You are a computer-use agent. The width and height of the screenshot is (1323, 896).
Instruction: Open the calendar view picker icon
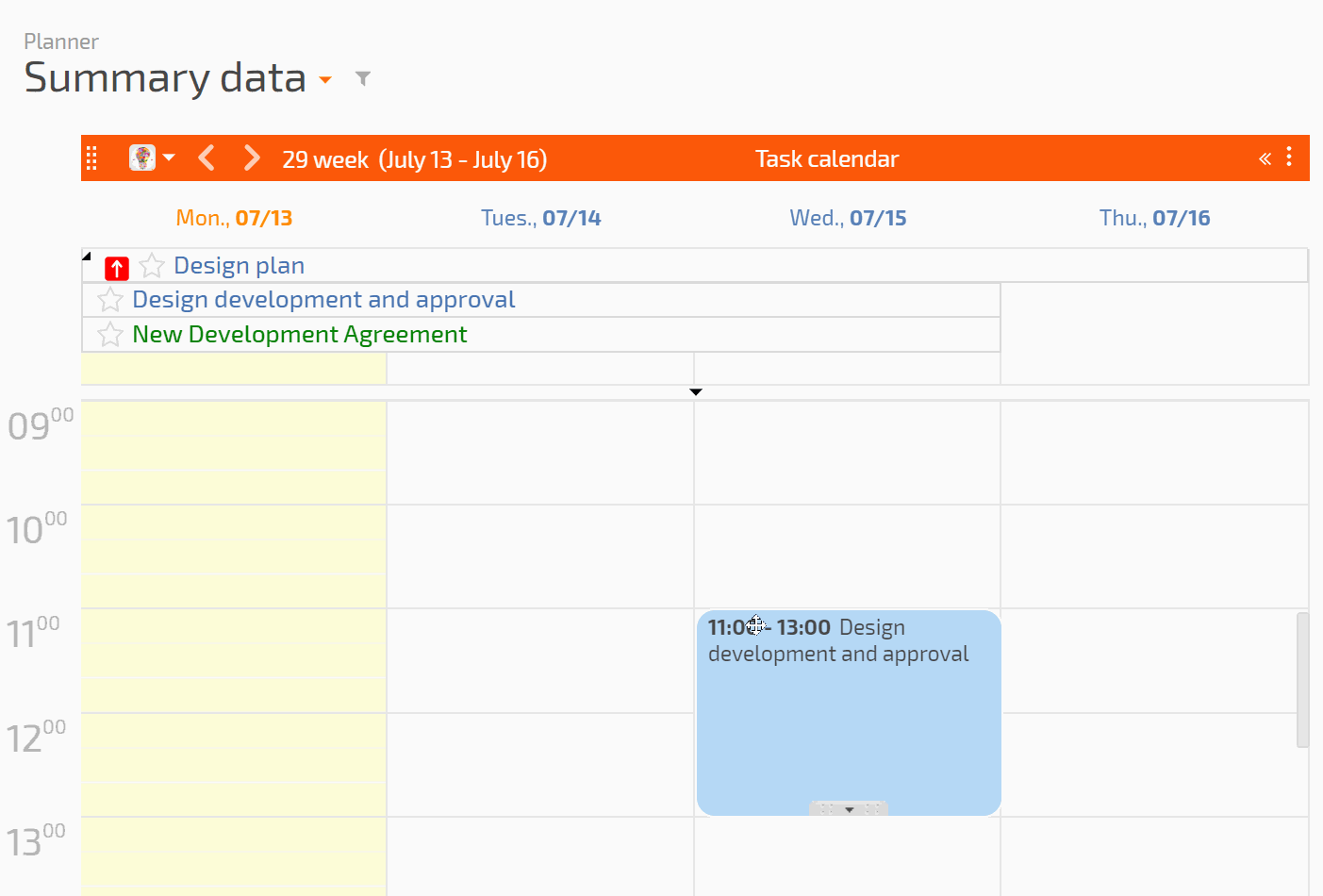click(142, 158)
